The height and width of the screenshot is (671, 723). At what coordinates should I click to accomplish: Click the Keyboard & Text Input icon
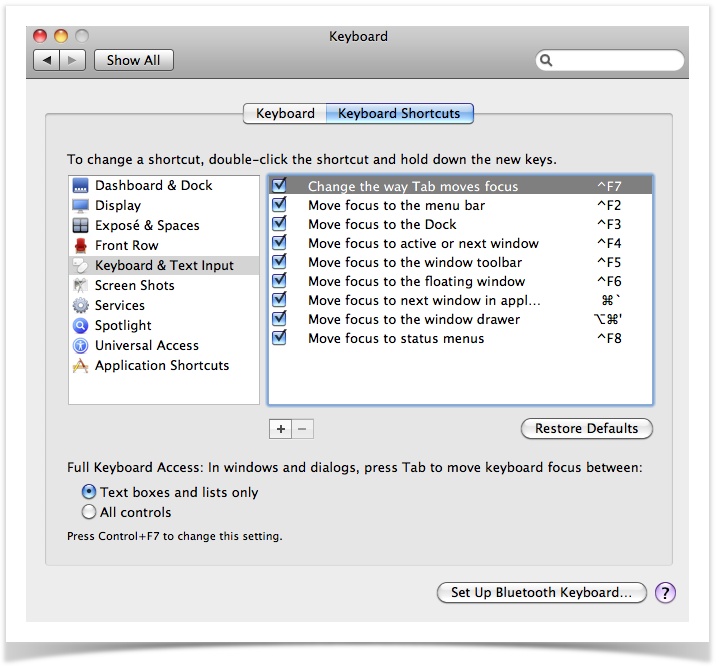pos(80,266)
